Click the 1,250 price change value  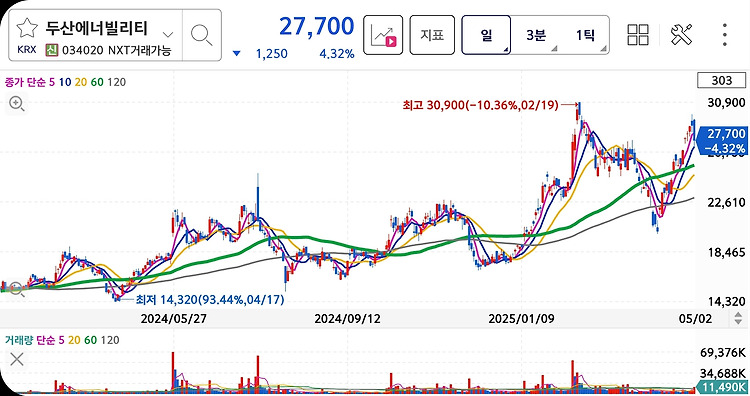(x=272, y=54)
